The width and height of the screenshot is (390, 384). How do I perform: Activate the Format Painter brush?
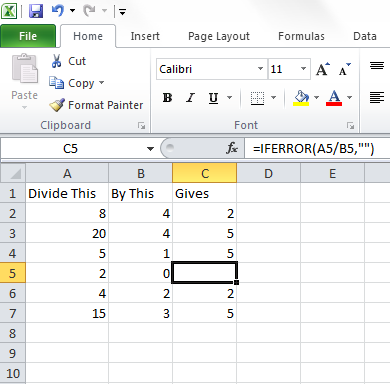[x=96, y=105]
